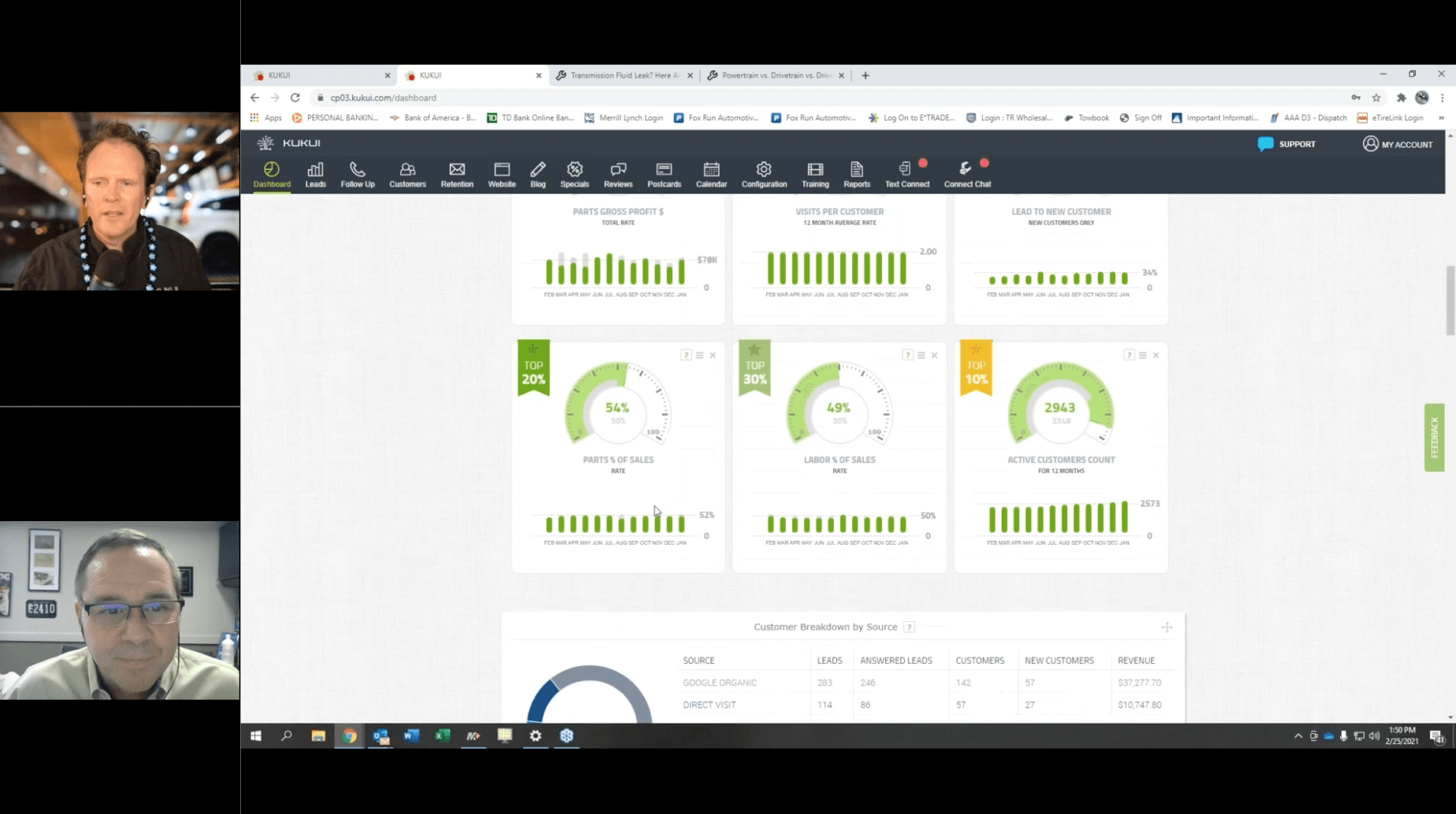Open Text Connect messaging
This screenshot has height=814, width=1456.
907,175
